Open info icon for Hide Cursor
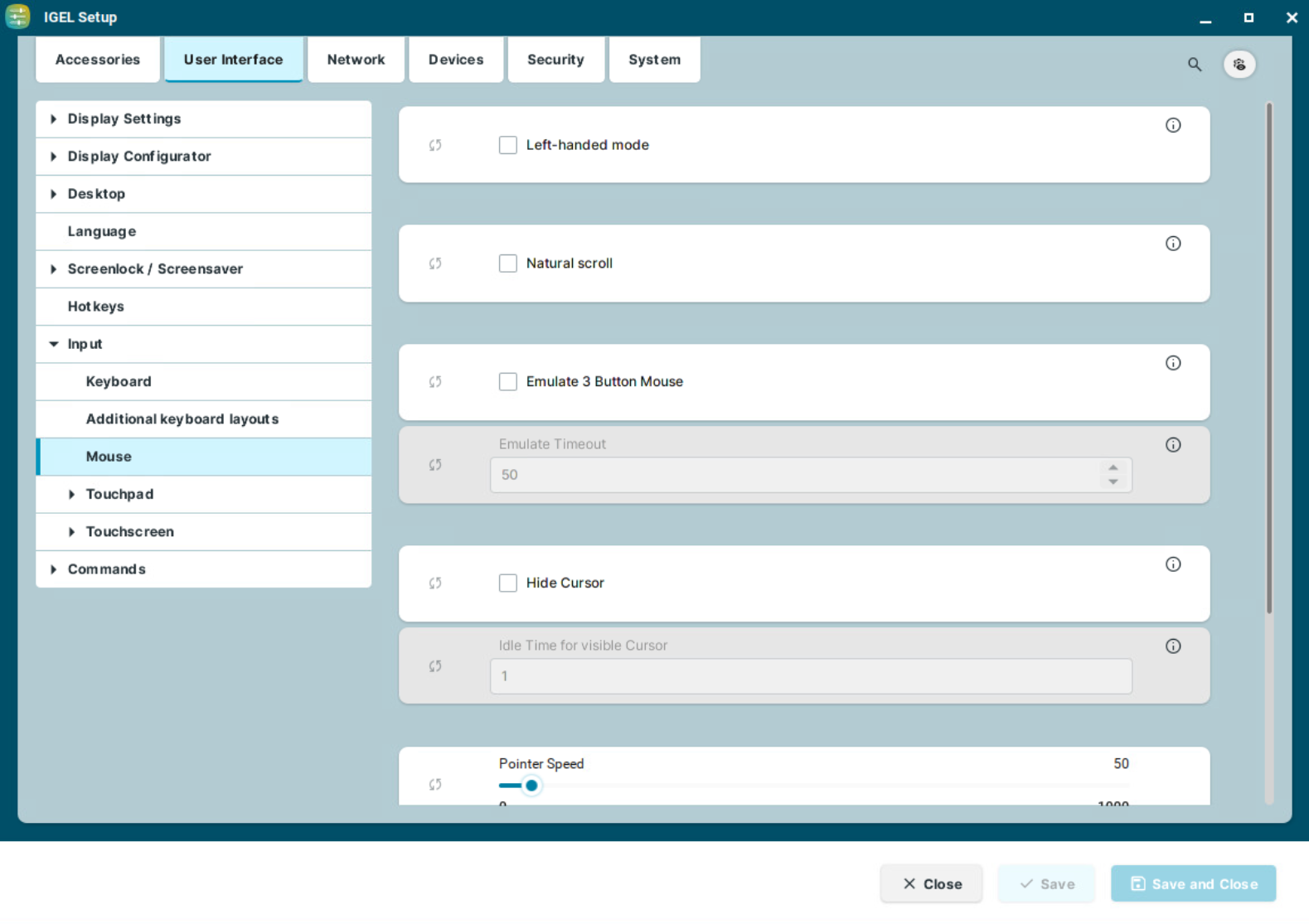Viewport: 1309px width, 924px height. [1172, 564]
